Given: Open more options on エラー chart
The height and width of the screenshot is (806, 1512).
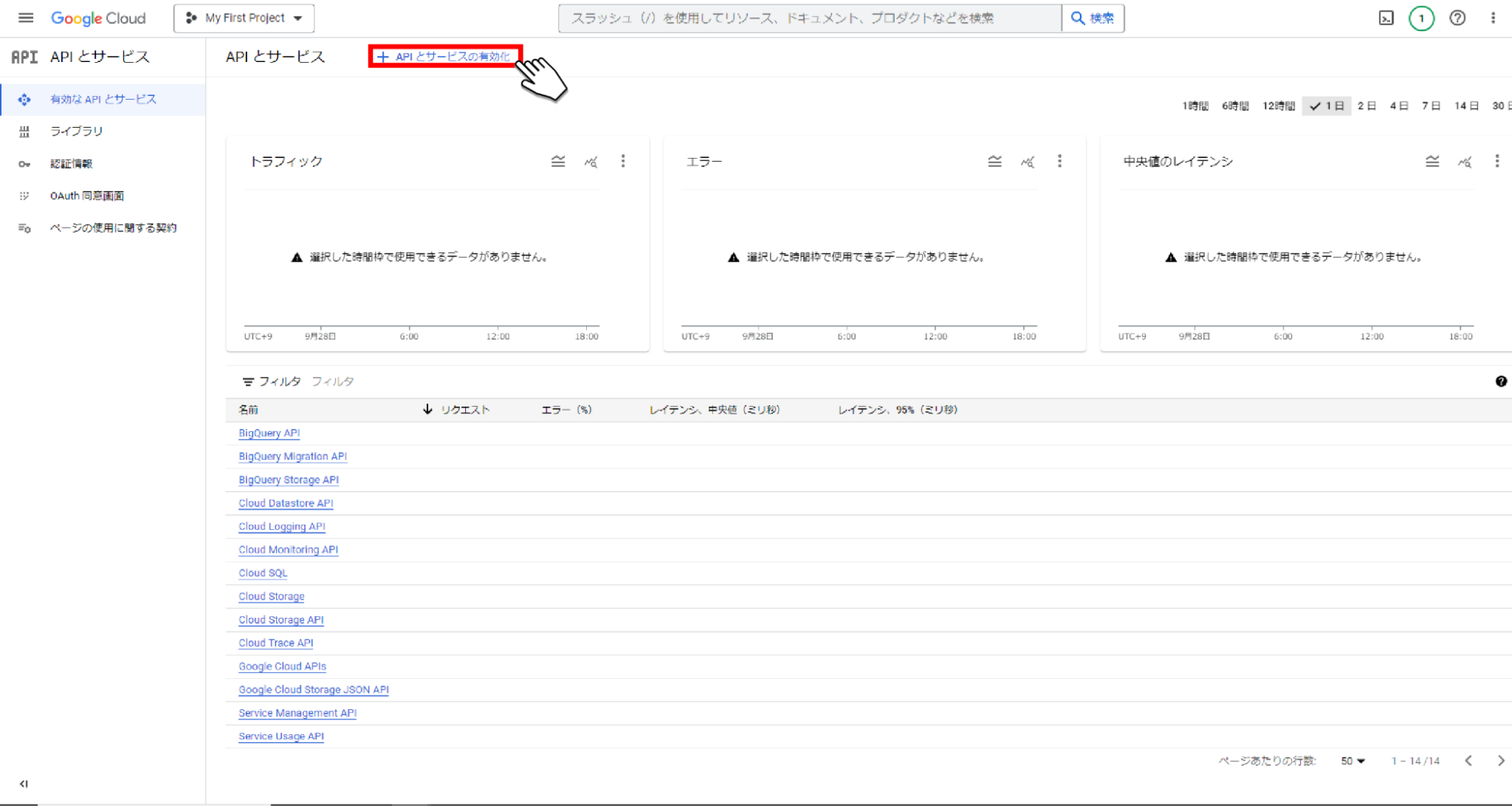Looking at the screenshot, I should click(1060, 161).
